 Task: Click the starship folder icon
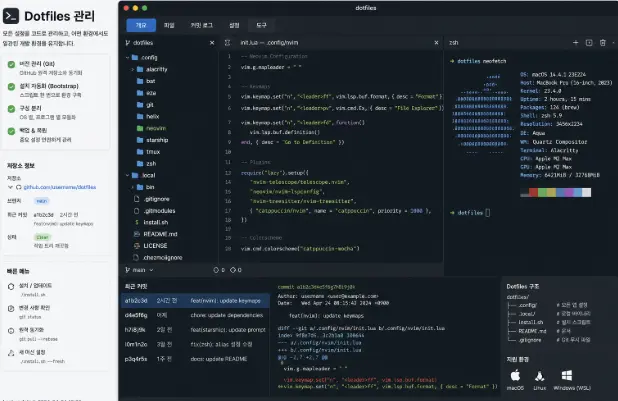click(140, 140)
